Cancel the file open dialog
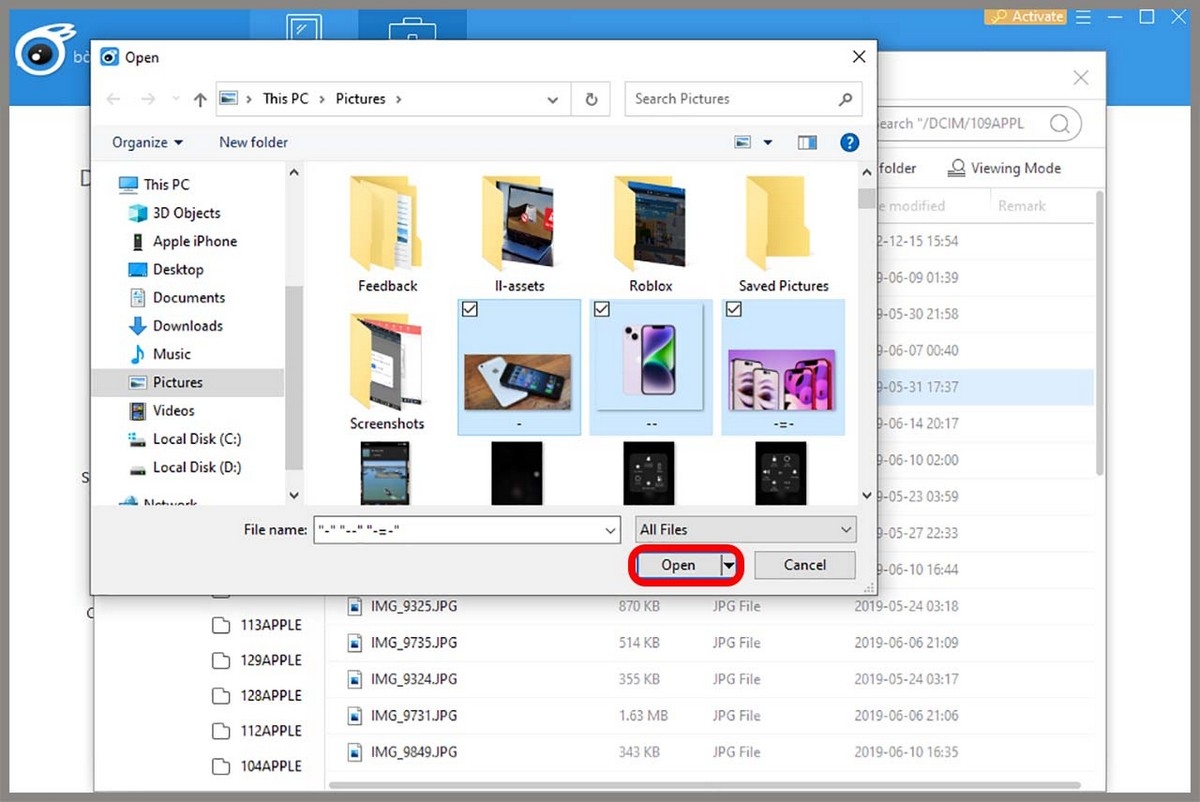1200x802 pixels. pos(804,564)
